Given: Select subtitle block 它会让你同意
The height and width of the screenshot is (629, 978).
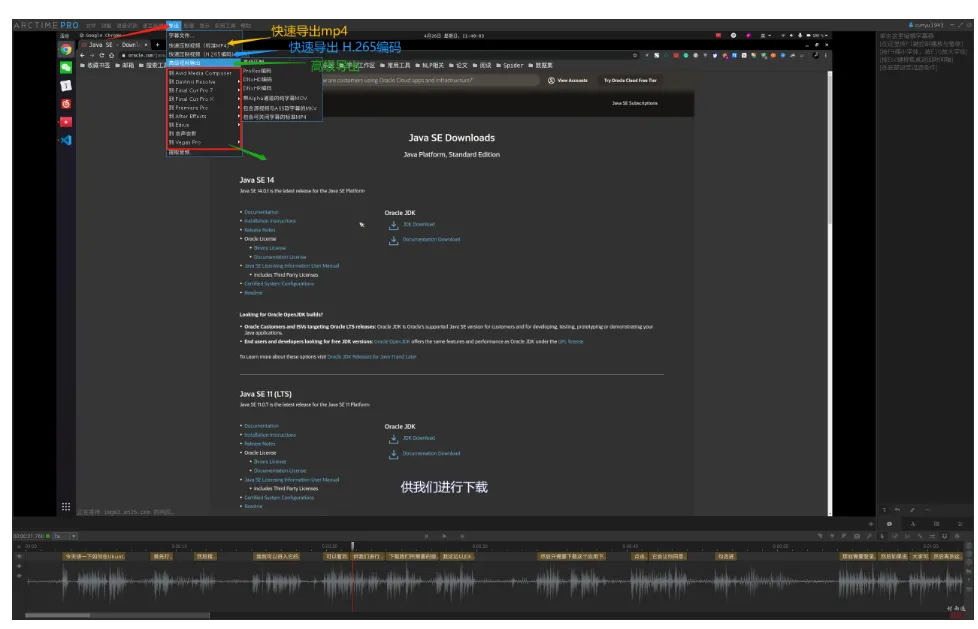Looking at the screenshot, I should (x=667, y=556).
